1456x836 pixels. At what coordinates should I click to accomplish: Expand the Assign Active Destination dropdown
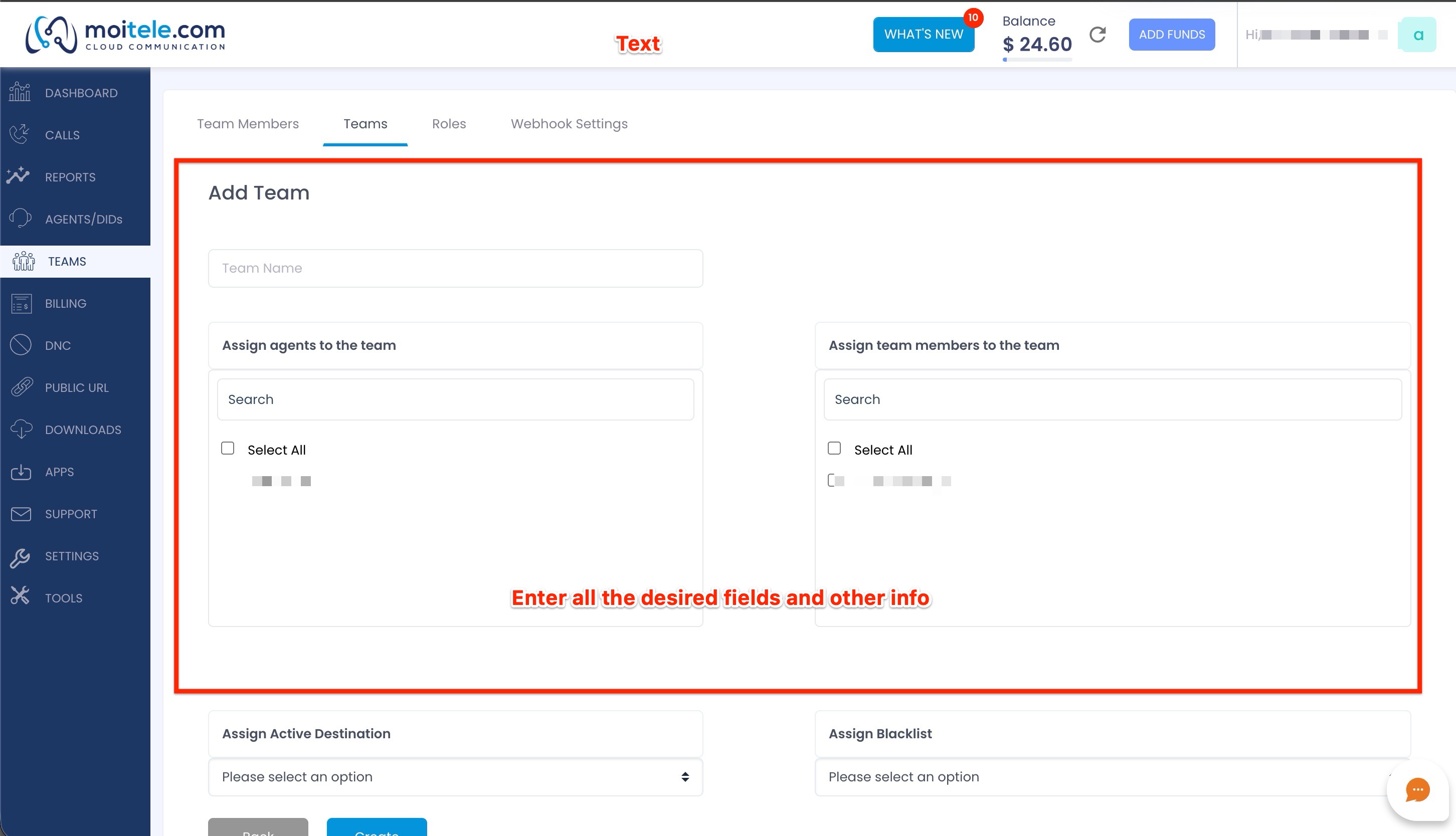[x=455, y=777]
